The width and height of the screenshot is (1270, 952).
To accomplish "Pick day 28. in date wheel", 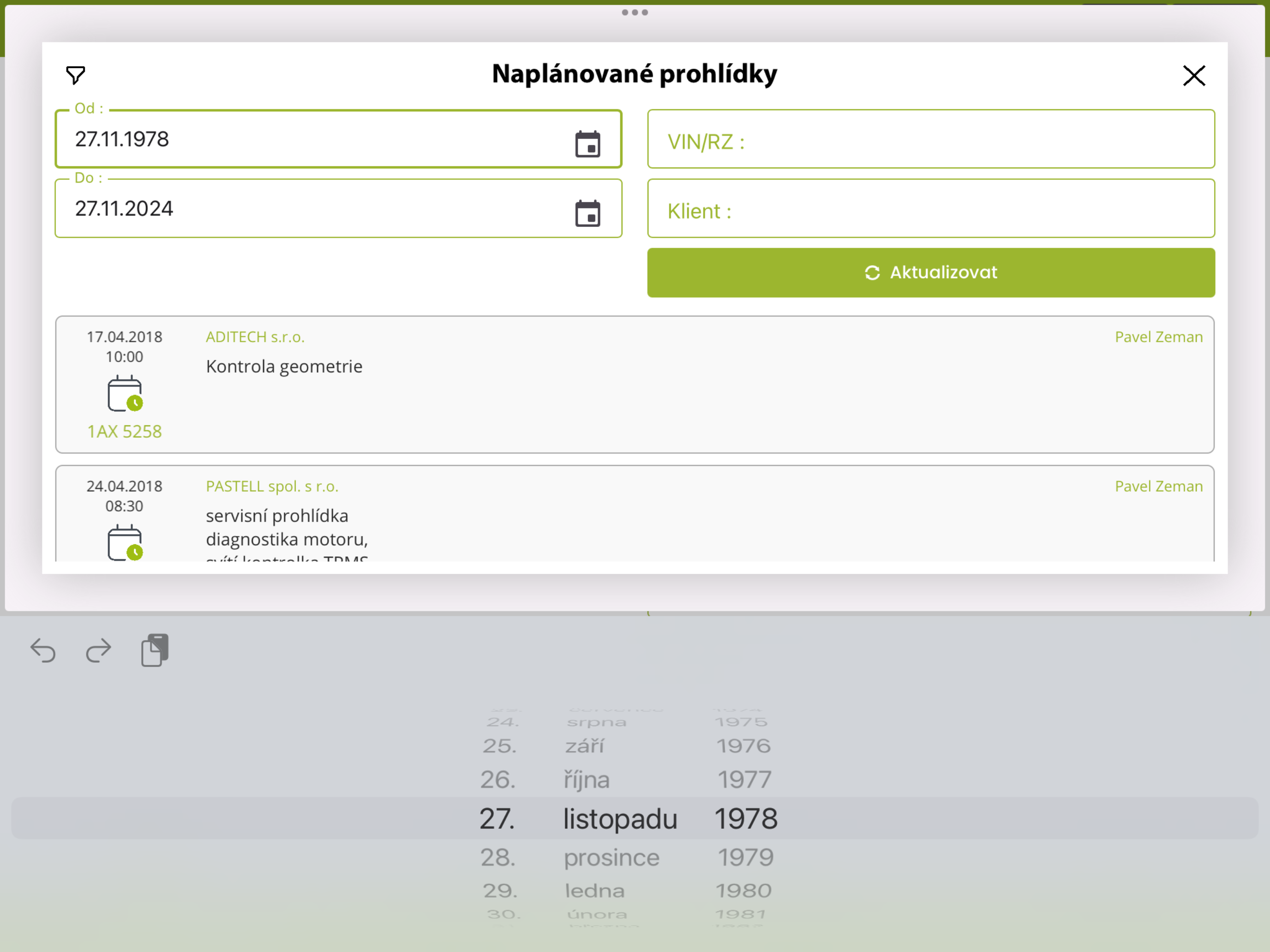I will tap(498, 858).
